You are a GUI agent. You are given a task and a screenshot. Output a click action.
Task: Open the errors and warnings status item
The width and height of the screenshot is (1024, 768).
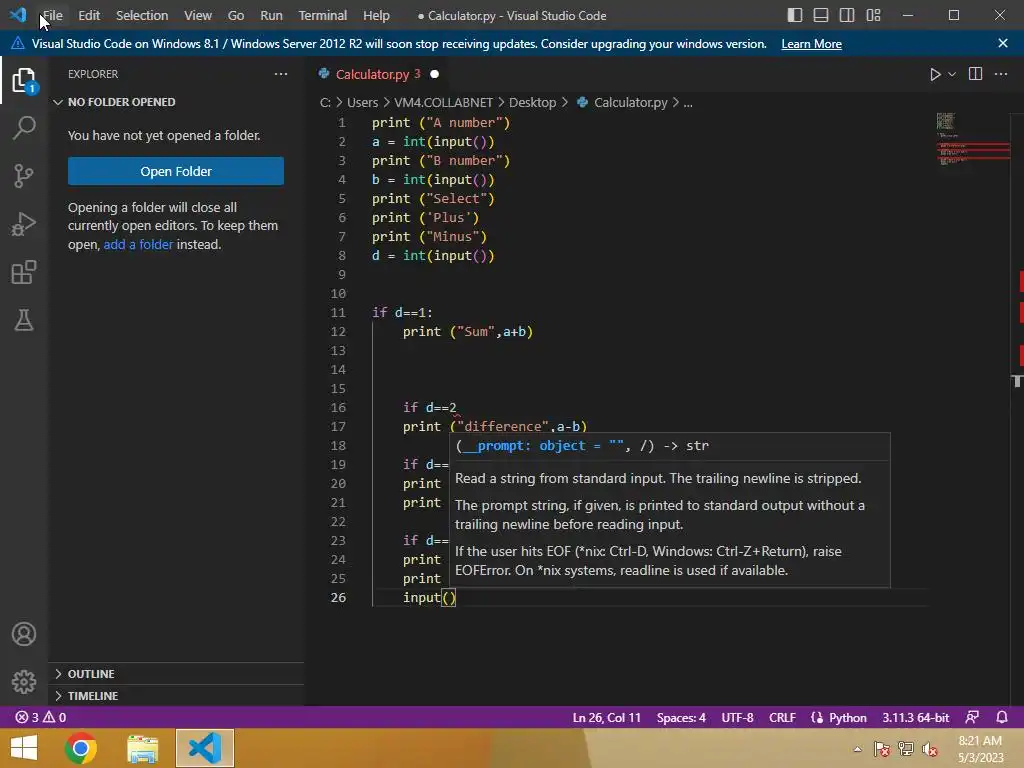(40, 717)
